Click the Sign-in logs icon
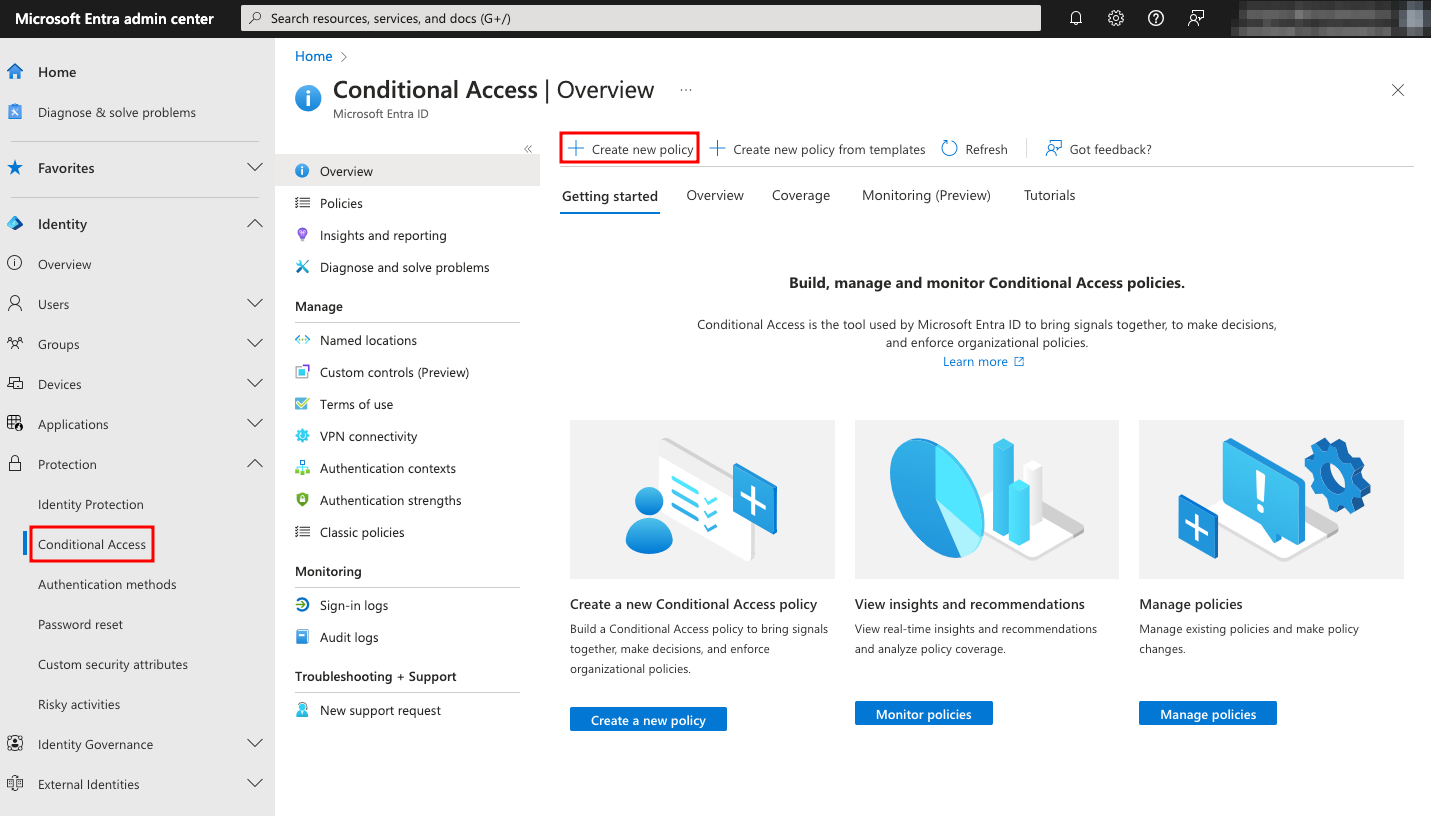This screenshot has width=1431, height=816. (x=302, y=605)
